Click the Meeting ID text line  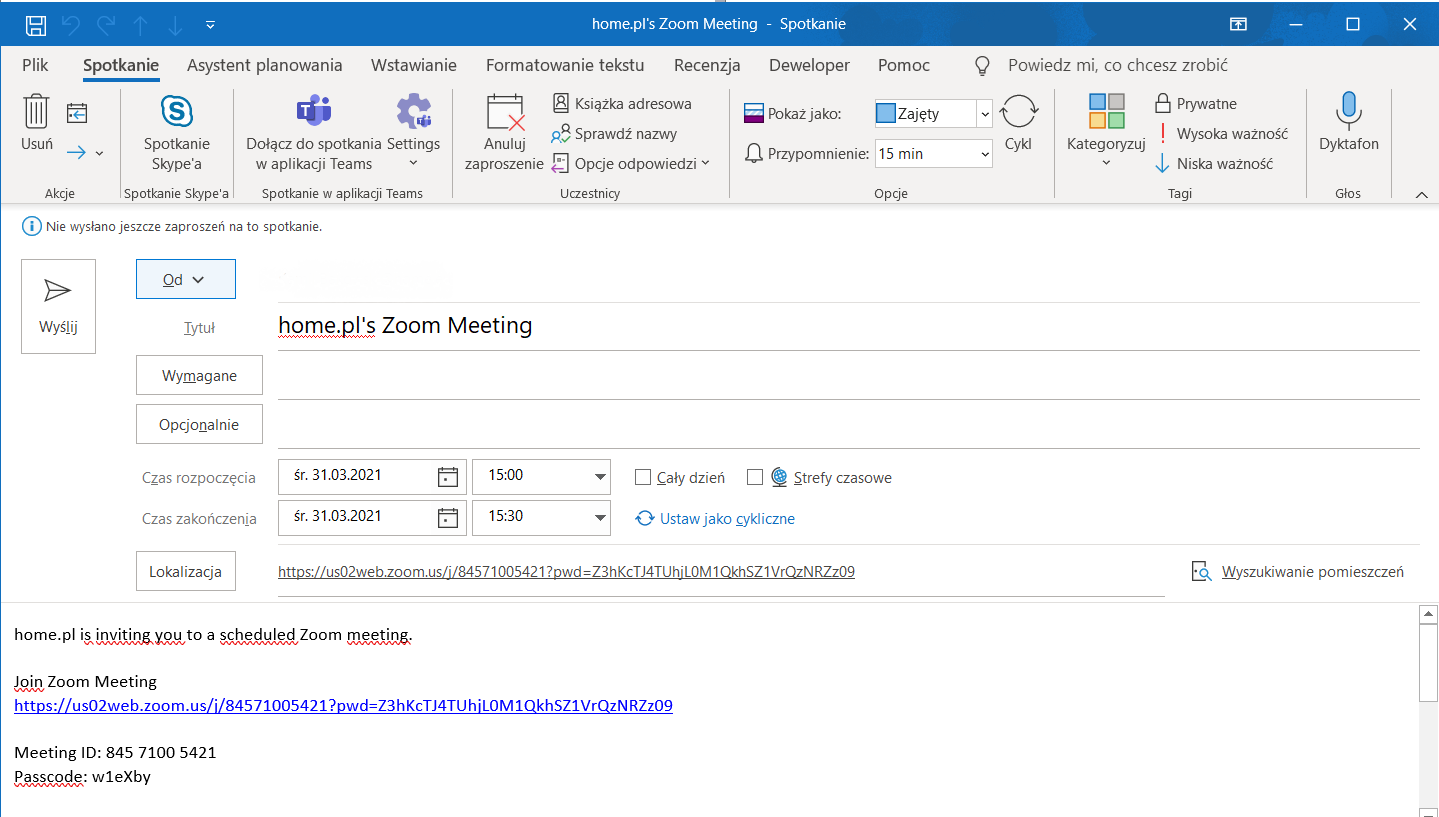pos(115,752)
